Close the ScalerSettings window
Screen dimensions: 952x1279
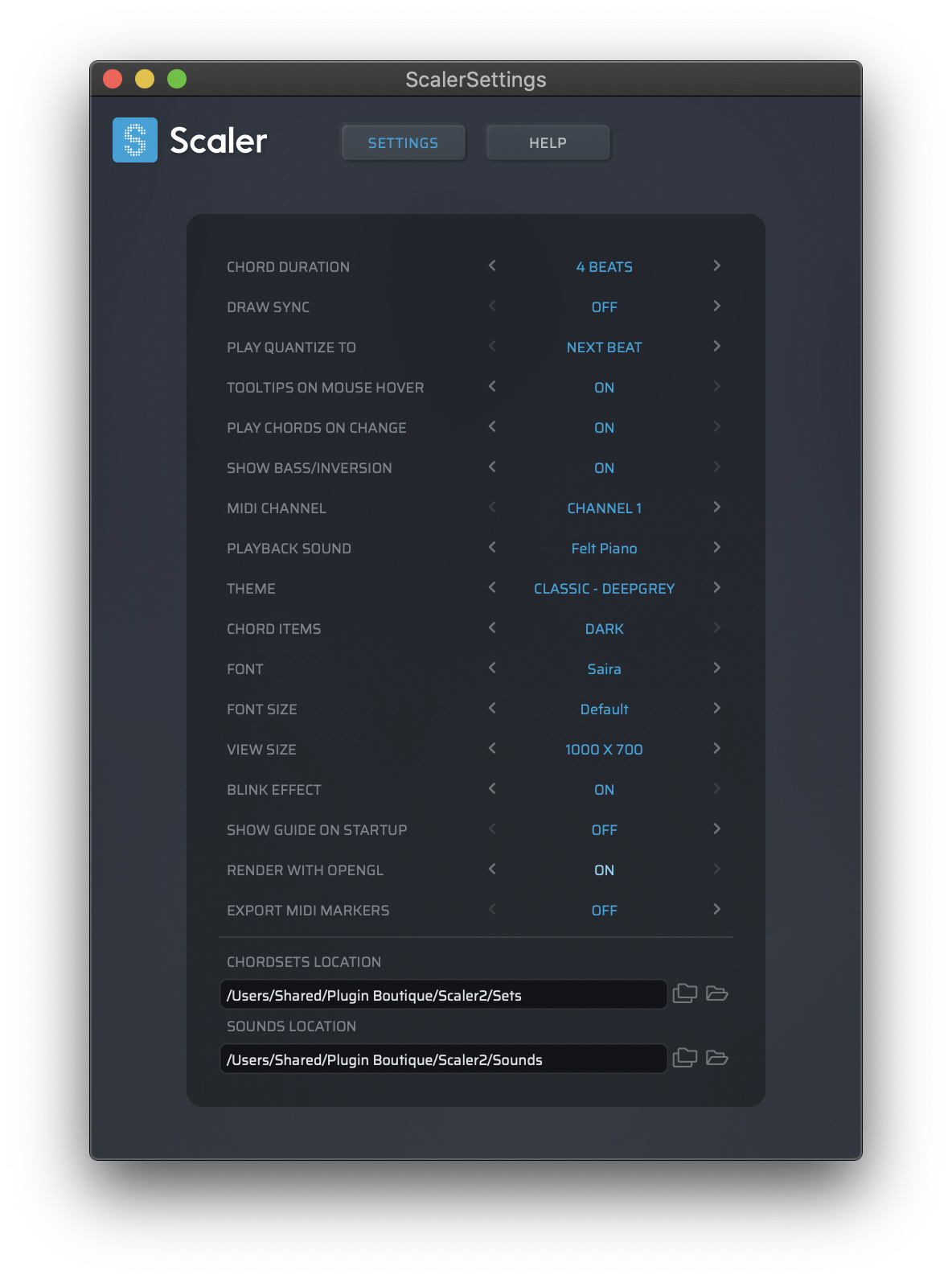tap(113, 79)
